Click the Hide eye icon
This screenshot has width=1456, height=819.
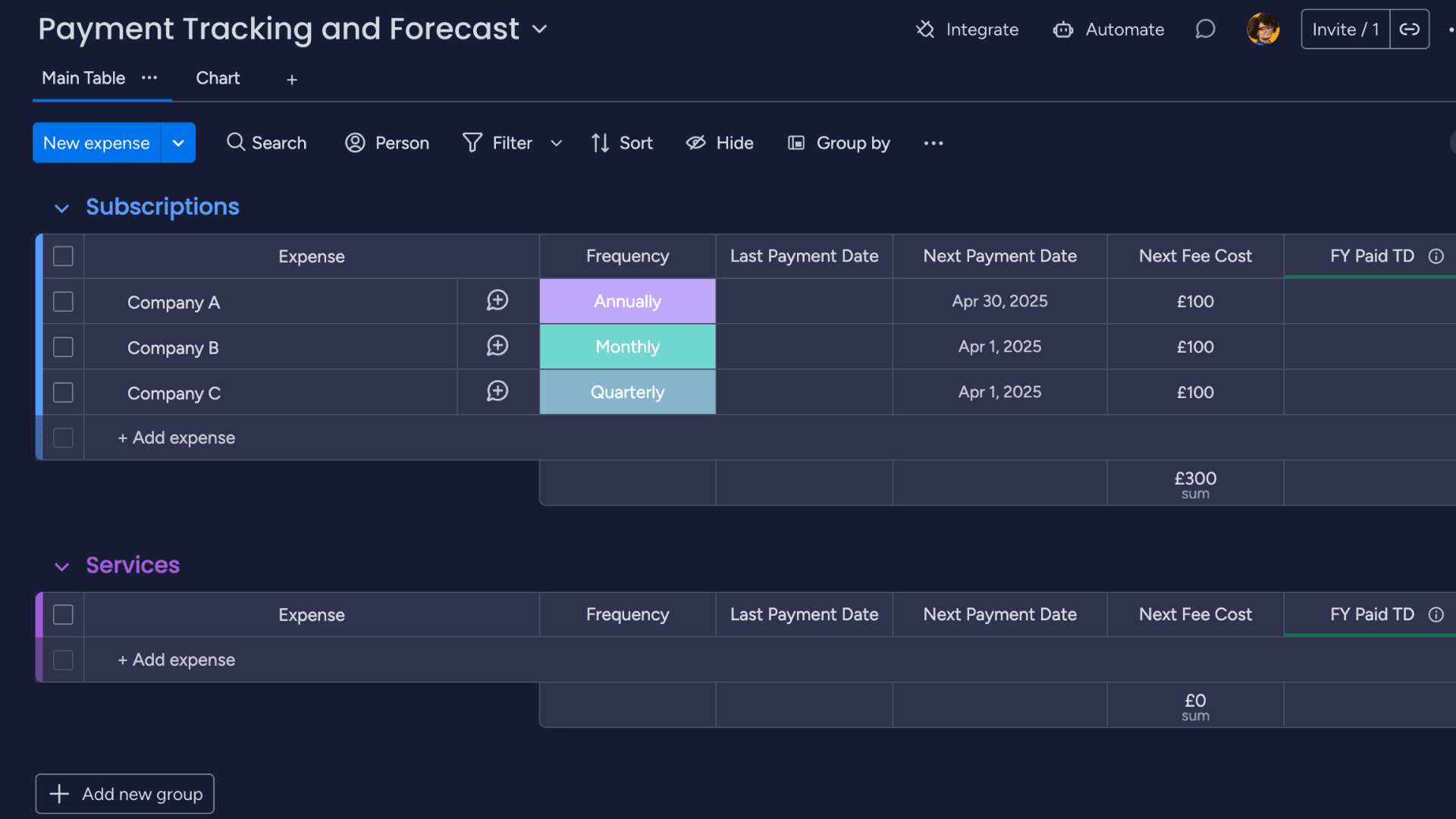click(x=696, y=143)
